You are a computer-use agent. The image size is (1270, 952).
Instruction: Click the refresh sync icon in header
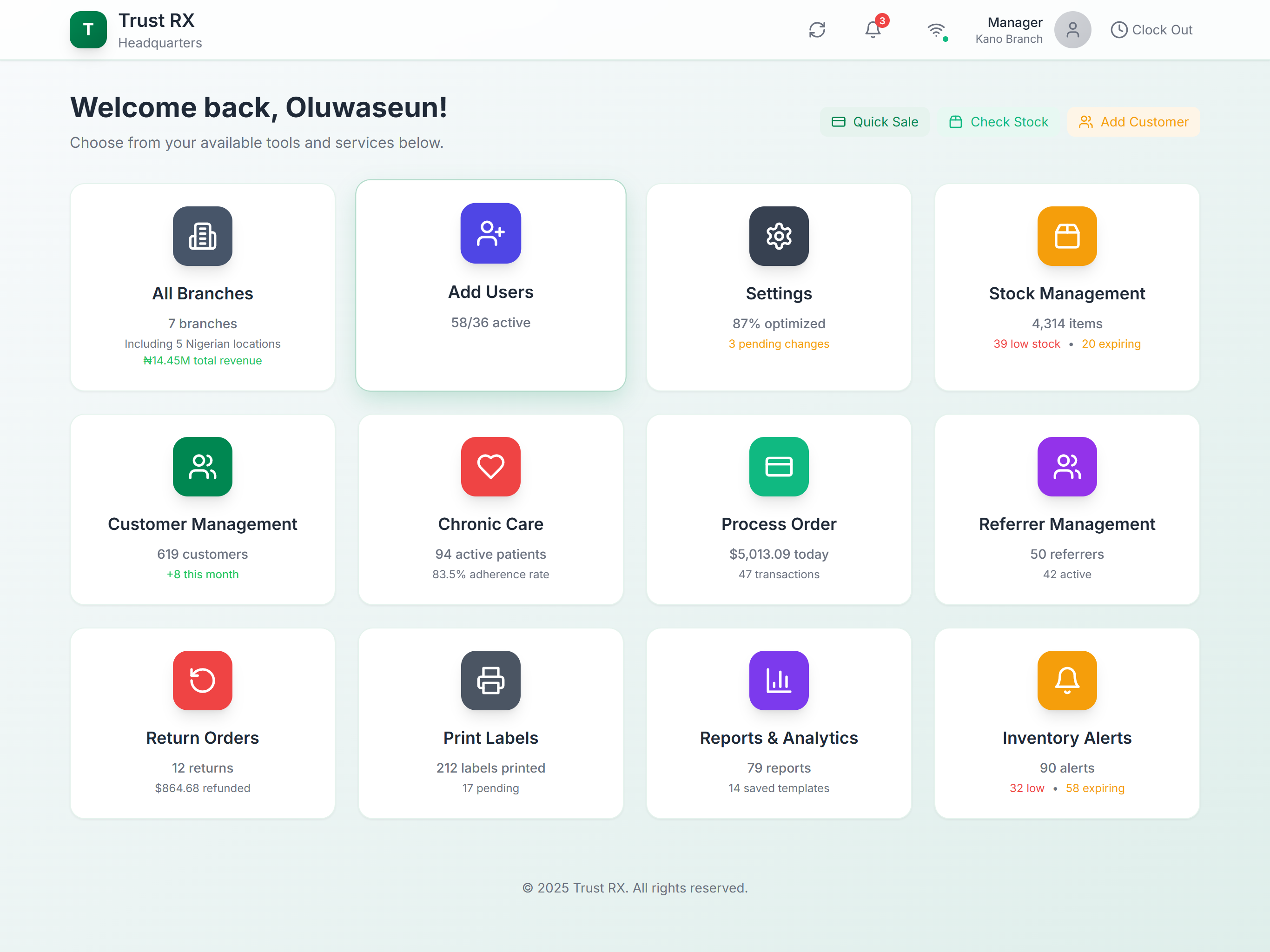(816, 30)
